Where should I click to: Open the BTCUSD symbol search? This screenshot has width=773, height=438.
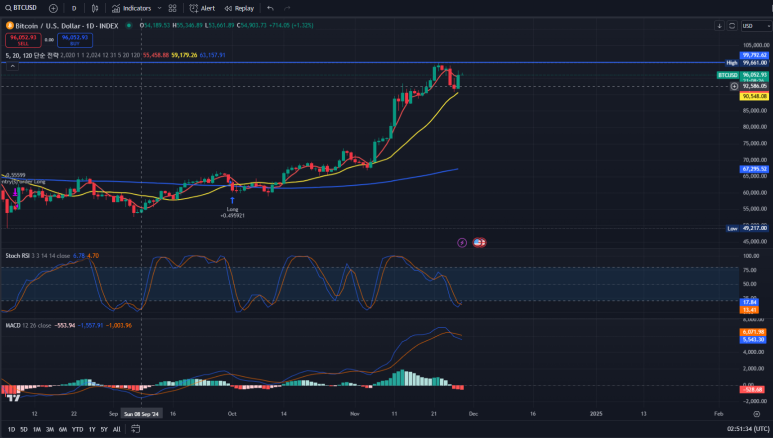click(21, 8)
